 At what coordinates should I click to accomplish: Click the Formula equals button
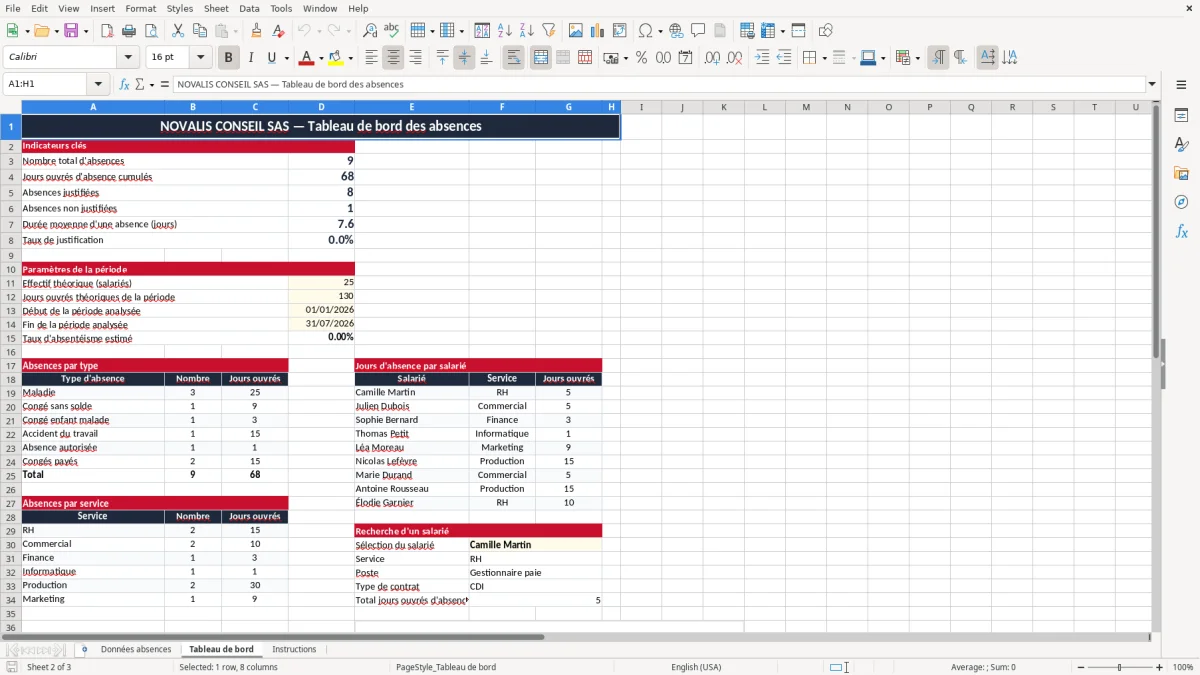[x=165, y=85]
